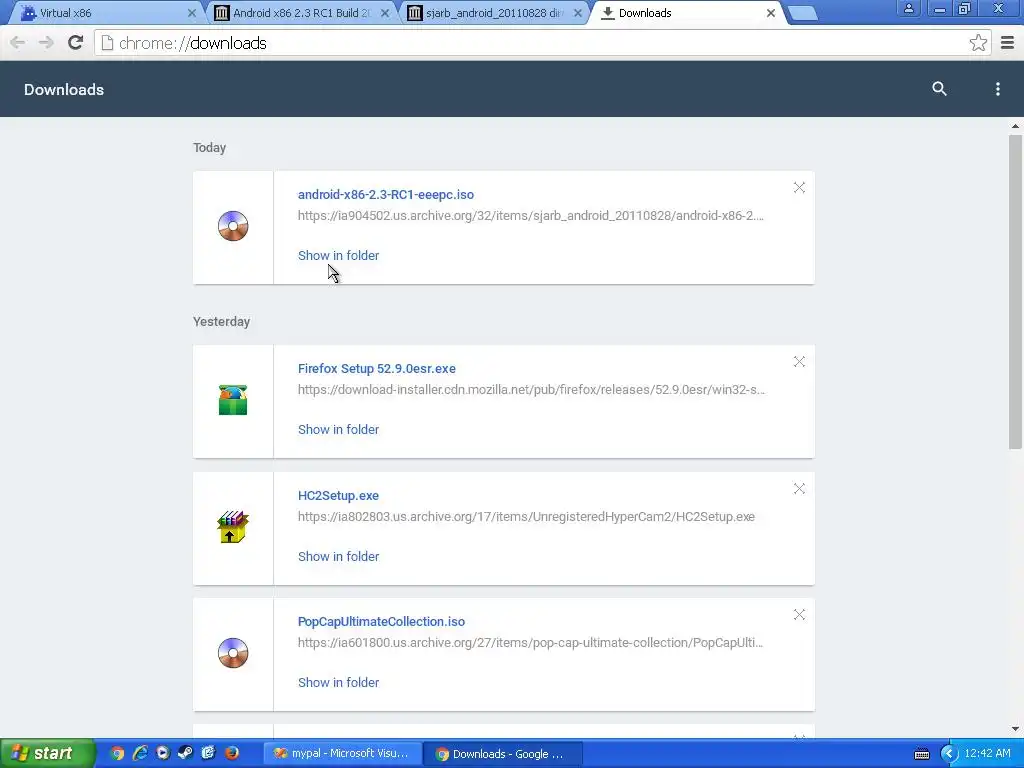Launch Chrome from the quick launch bar
This screenshot has height=768, width=1024.
pos(117,753)
